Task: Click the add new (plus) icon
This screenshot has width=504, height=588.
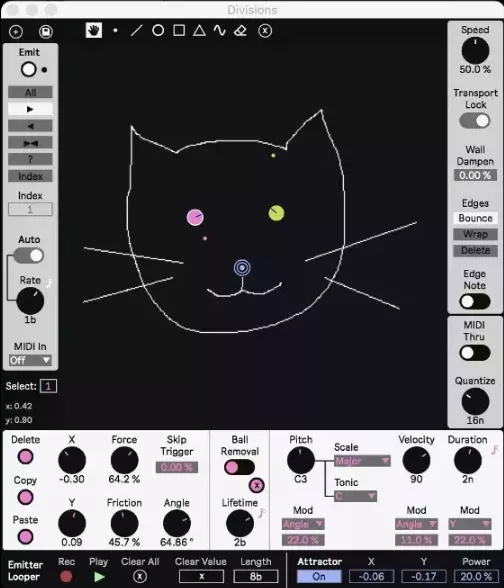Action: coord(16,32)
